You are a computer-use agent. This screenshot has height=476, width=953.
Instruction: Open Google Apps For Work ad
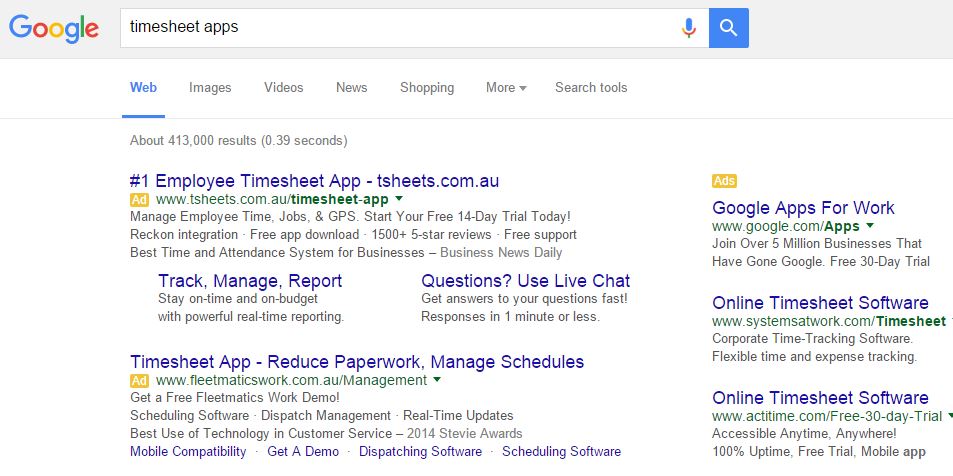803,208
